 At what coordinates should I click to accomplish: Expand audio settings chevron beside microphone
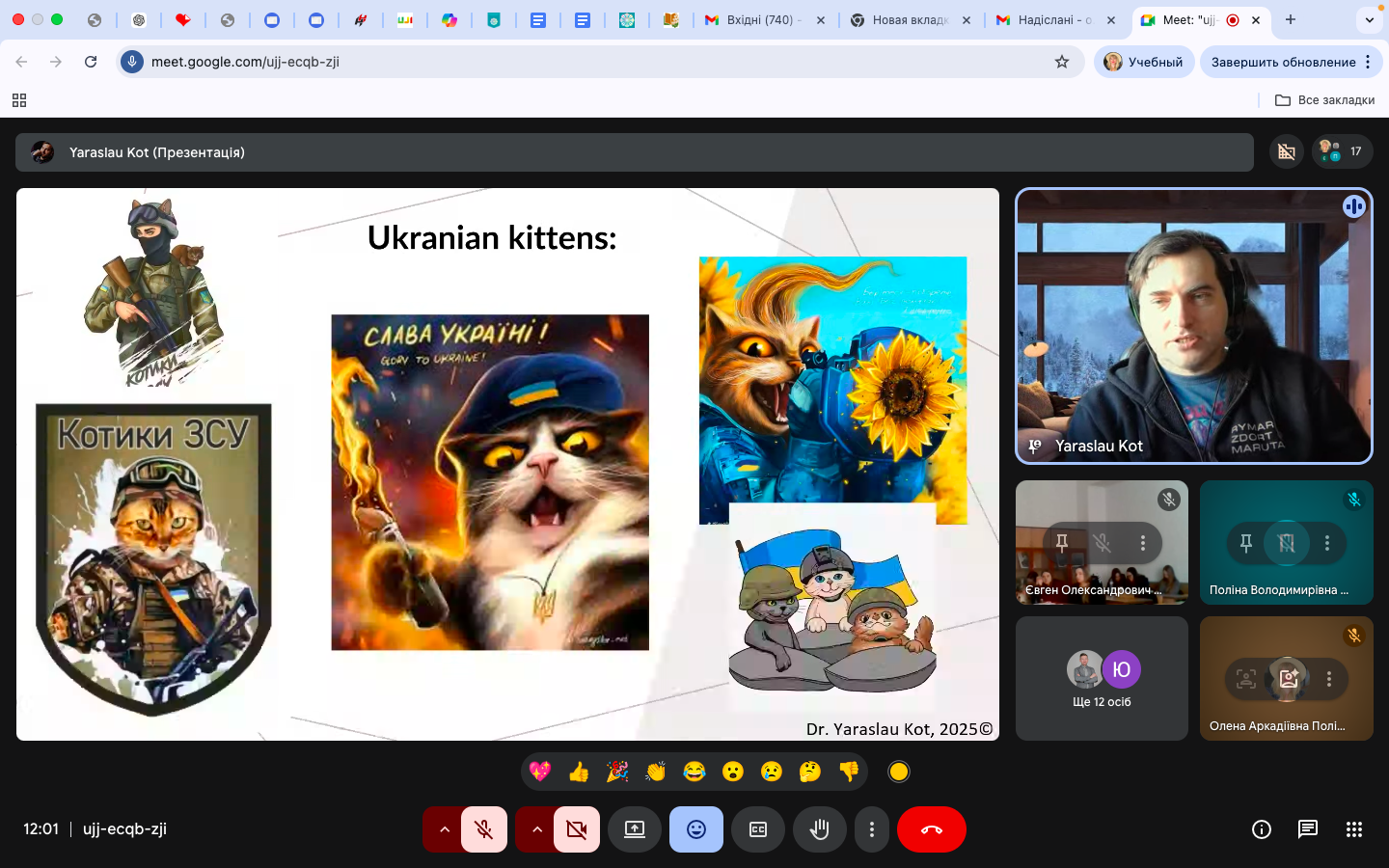tap(444, 829)
